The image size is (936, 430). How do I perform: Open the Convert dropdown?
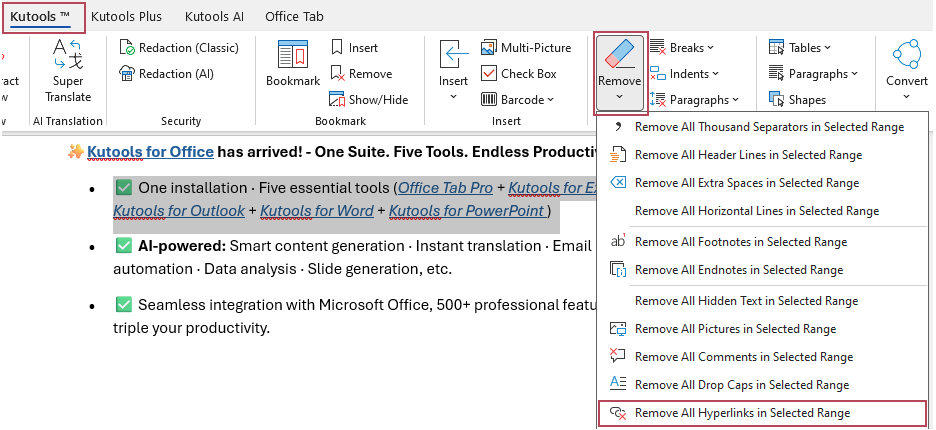907,70
